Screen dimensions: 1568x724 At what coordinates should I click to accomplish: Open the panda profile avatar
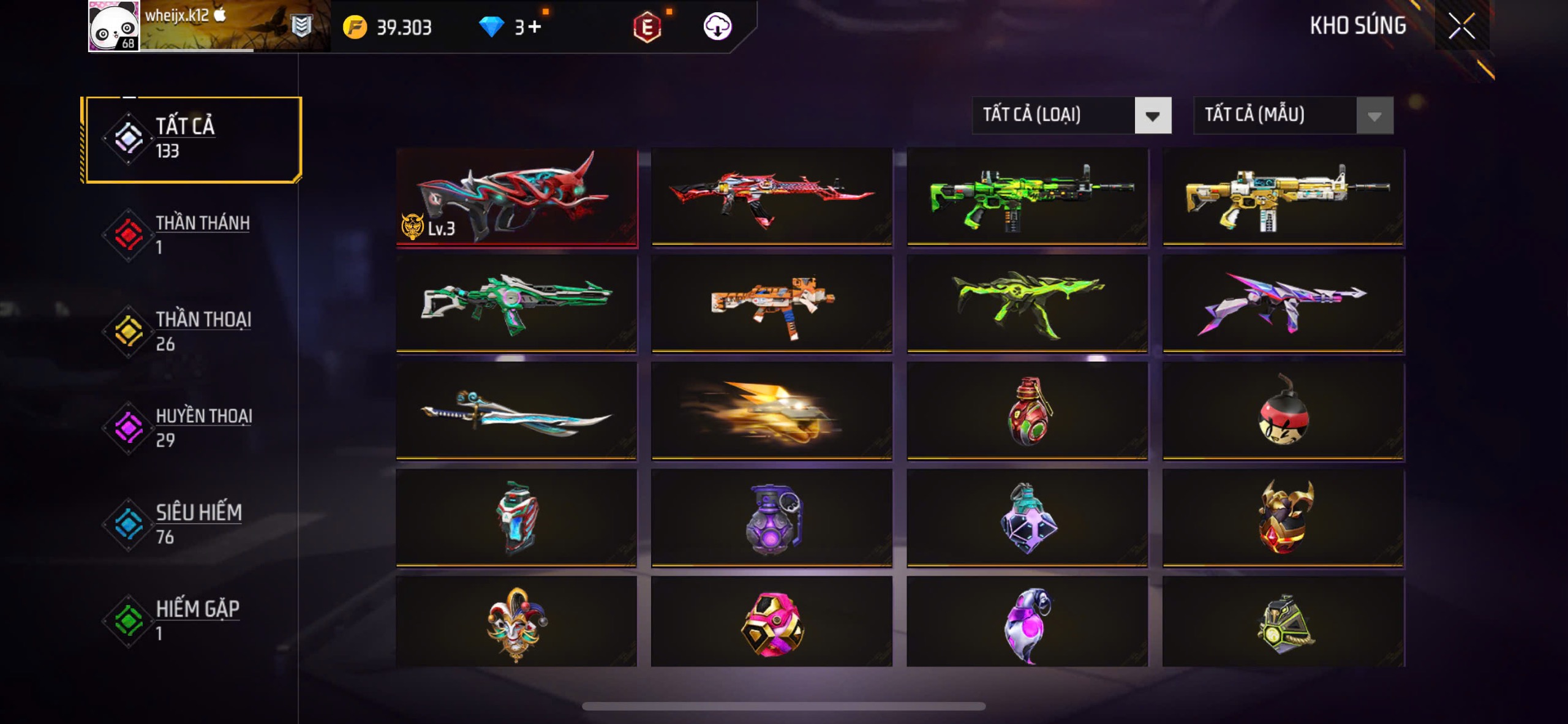coord(114,26)
